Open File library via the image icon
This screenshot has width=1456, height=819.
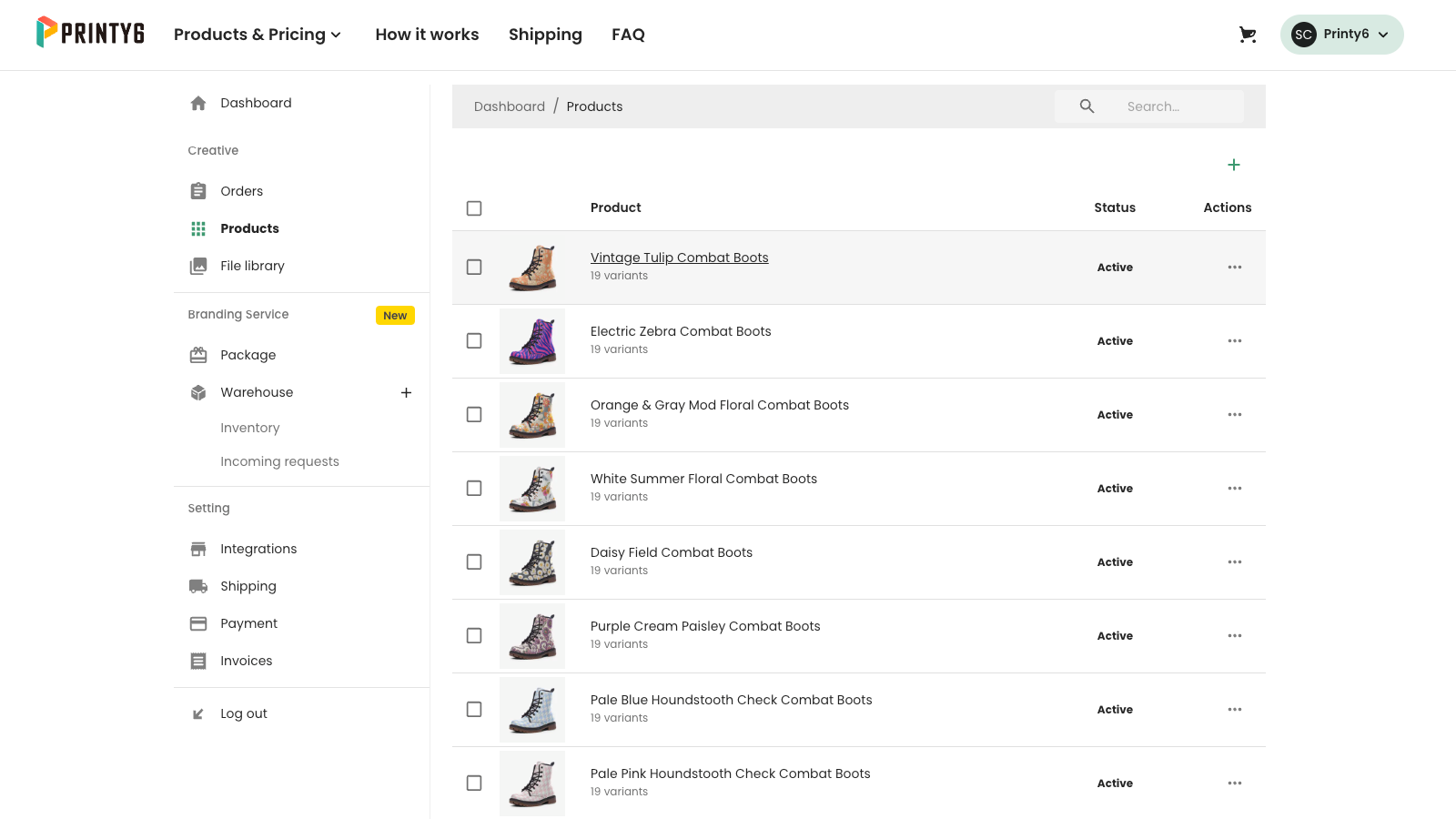coord(198,266)
